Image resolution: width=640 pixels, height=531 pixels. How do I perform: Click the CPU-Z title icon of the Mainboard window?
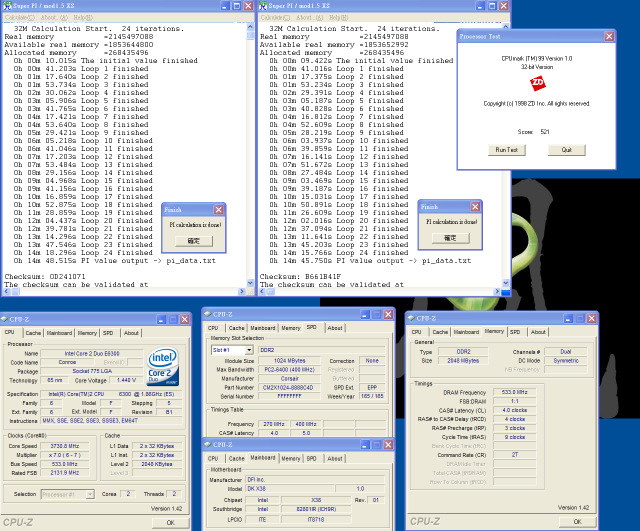(208, 444)
